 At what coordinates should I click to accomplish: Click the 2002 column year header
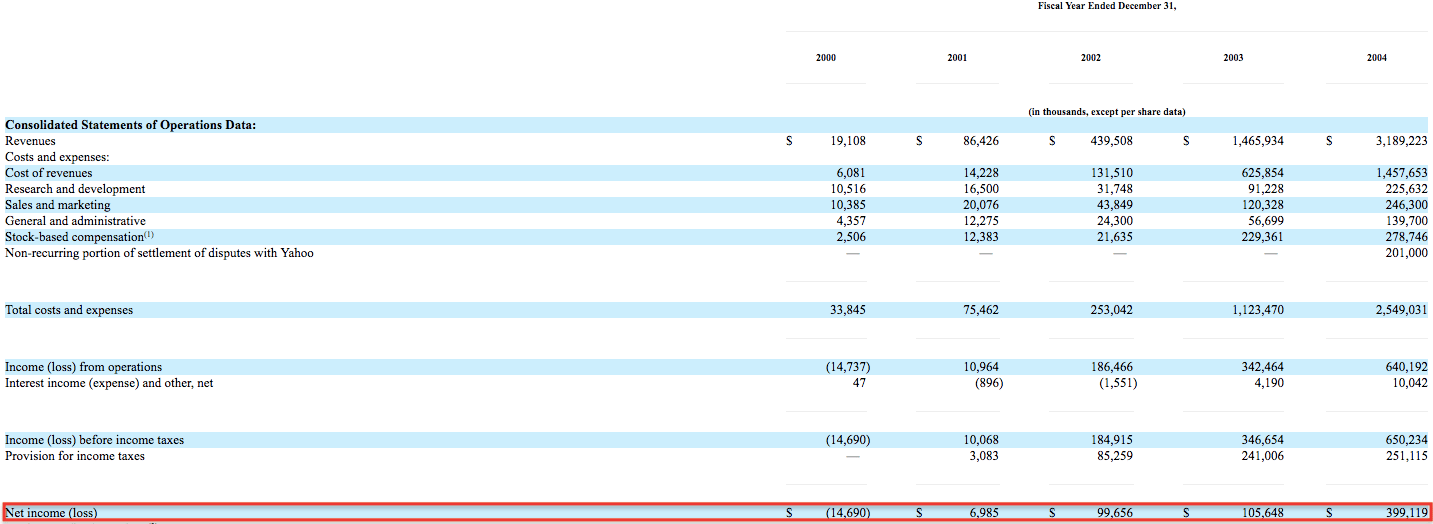pyautogui.click(x=1091, y=58)
